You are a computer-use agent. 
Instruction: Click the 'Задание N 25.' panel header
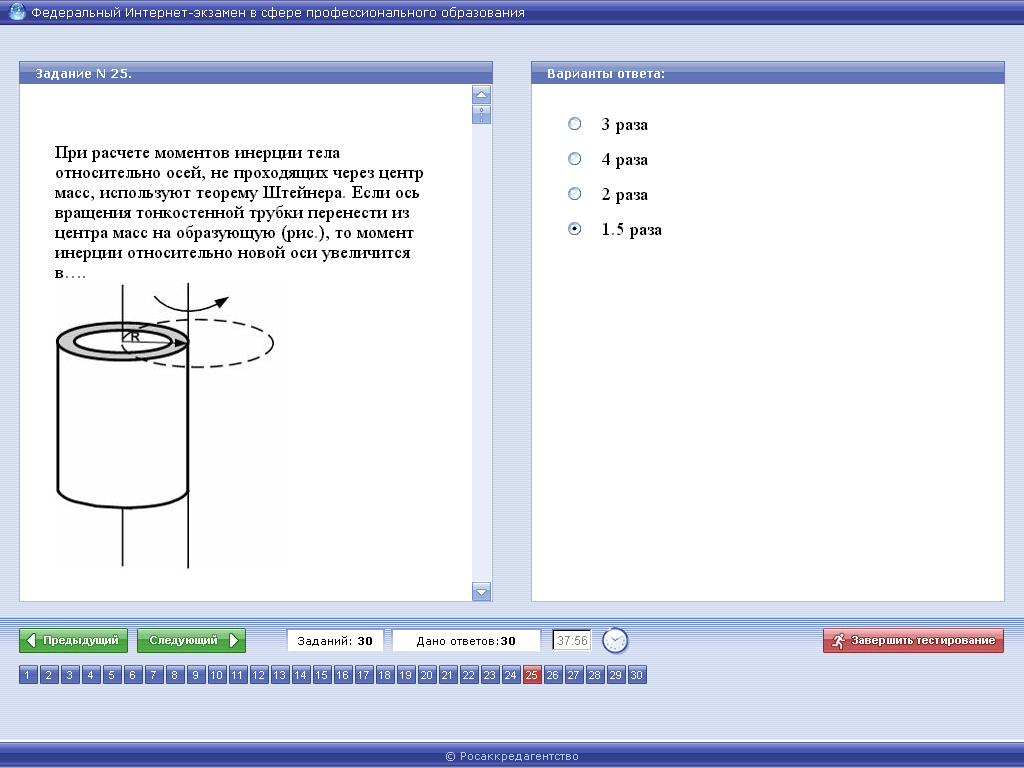pyautogui.click(x=256, y=73)
